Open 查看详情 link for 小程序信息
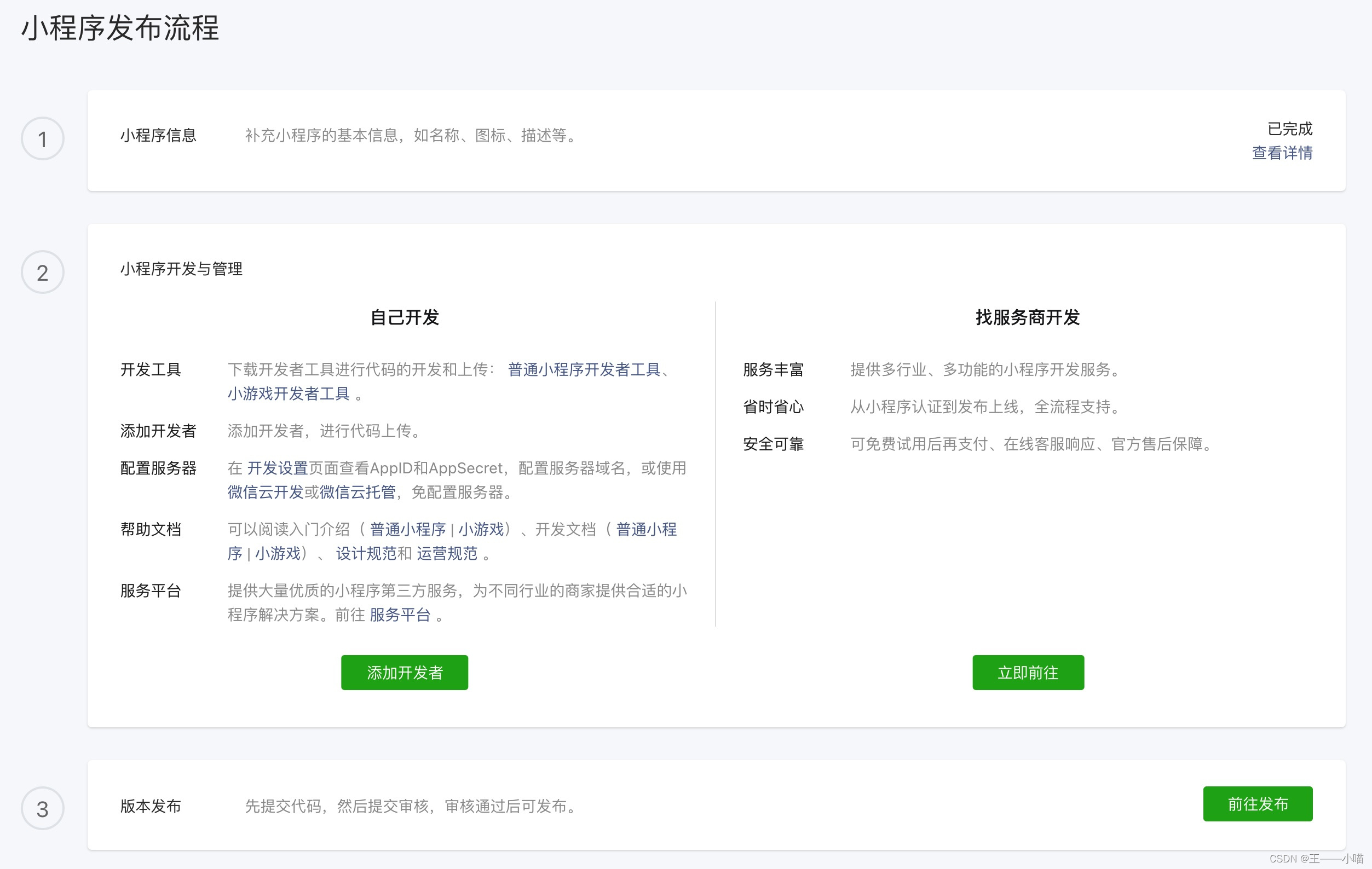1372x869 pixels. click(x=1282, y=153)
